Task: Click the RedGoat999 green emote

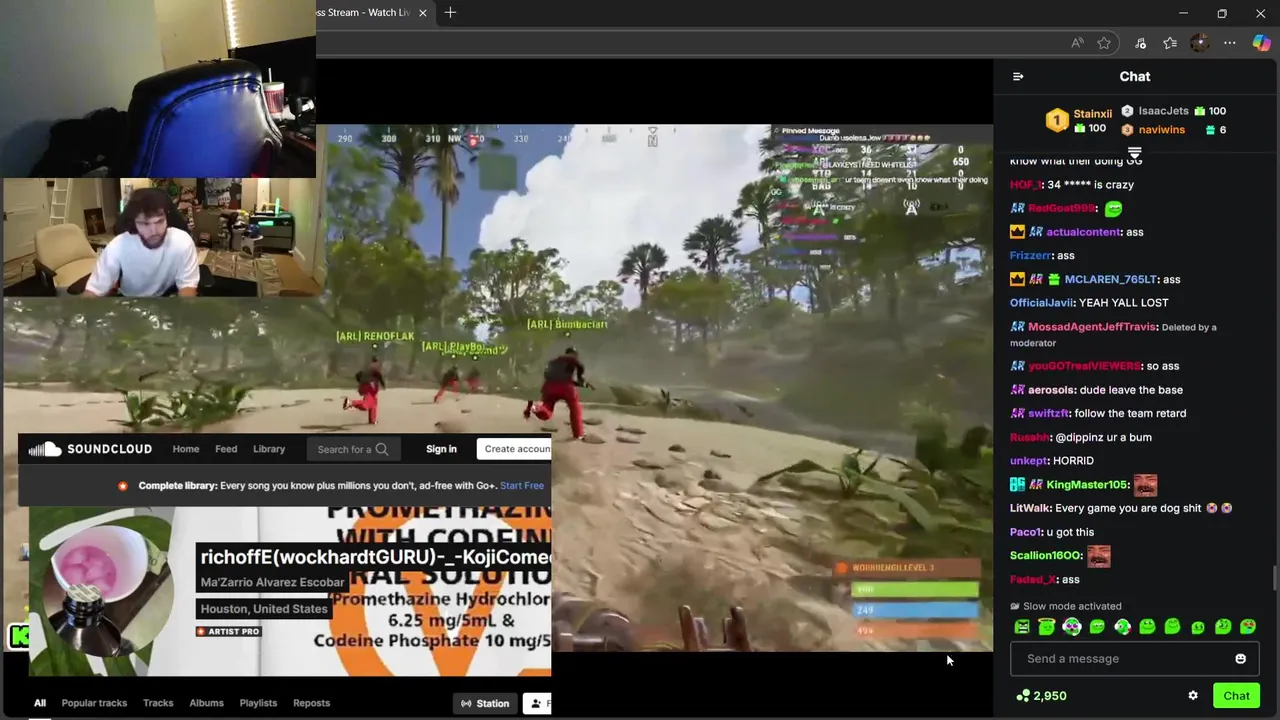Action: 1113,208
